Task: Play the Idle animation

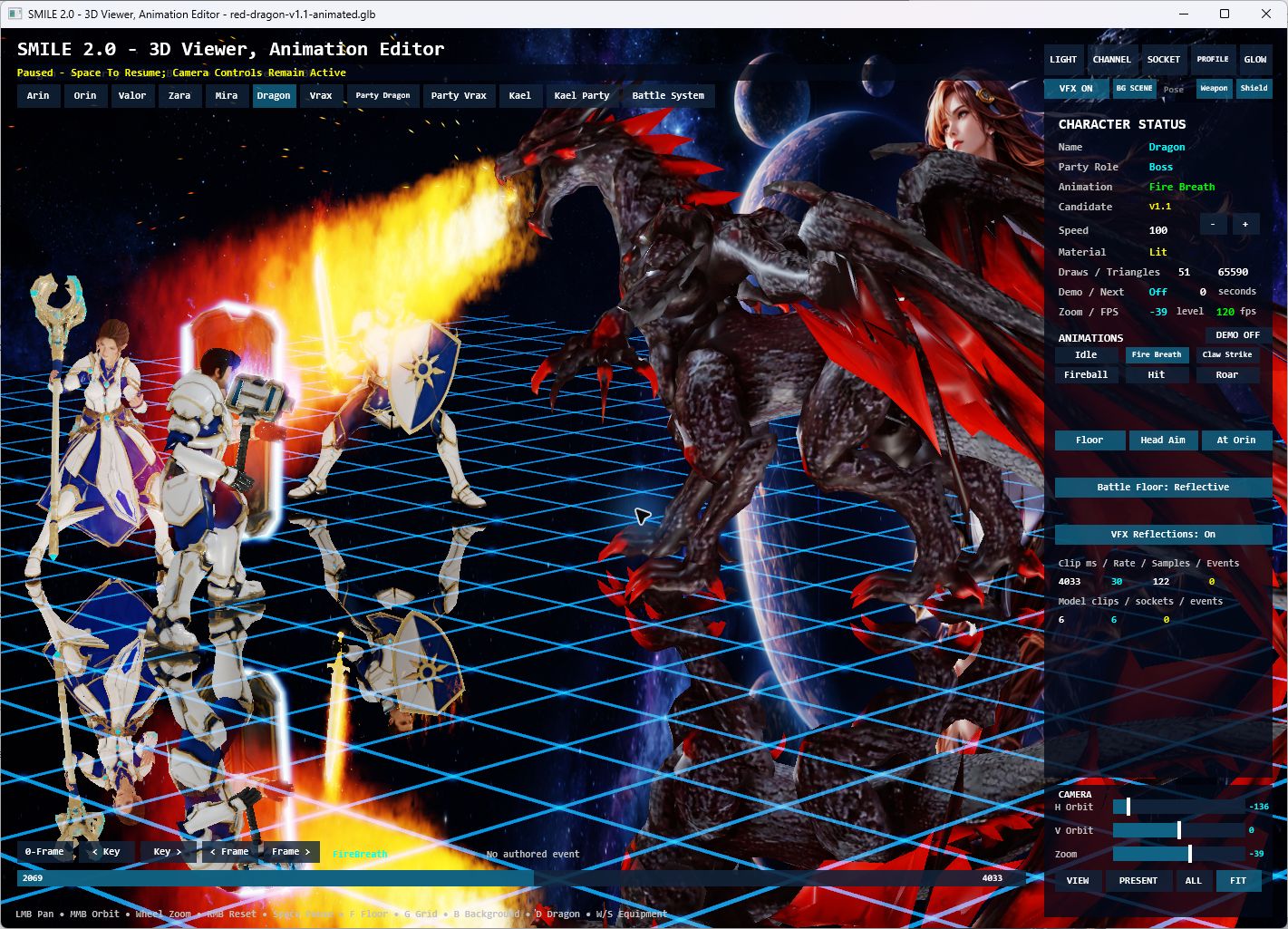Action: click(1086, 354)
